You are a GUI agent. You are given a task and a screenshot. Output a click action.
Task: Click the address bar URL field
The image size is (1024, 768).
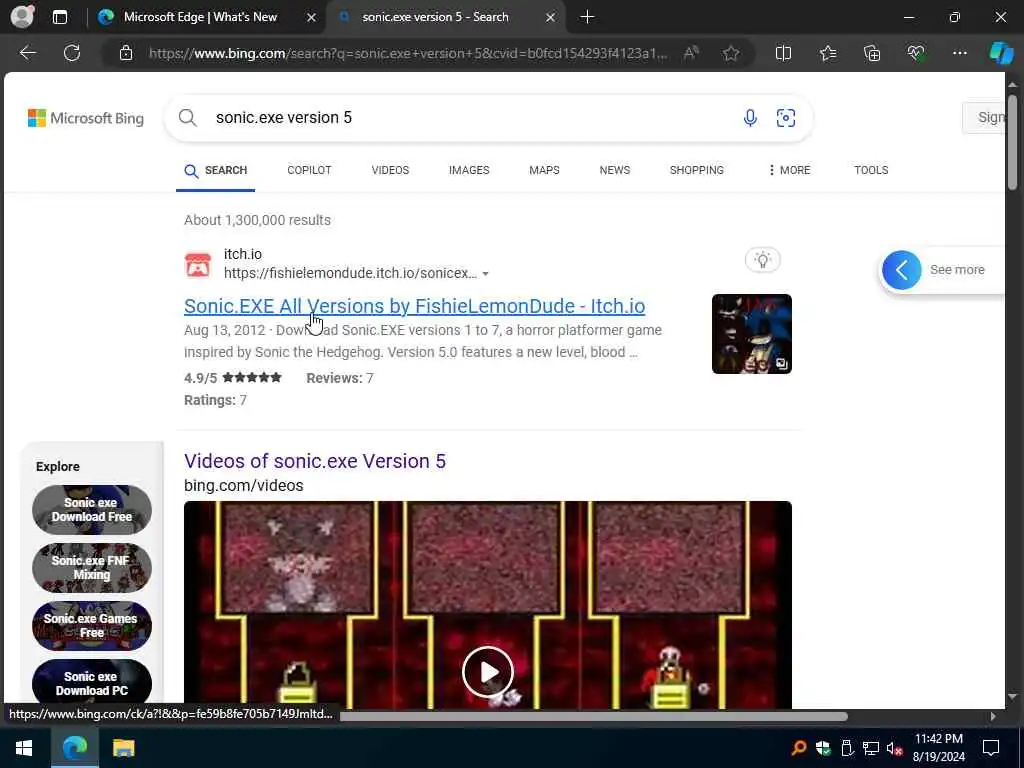coord(408,53)
